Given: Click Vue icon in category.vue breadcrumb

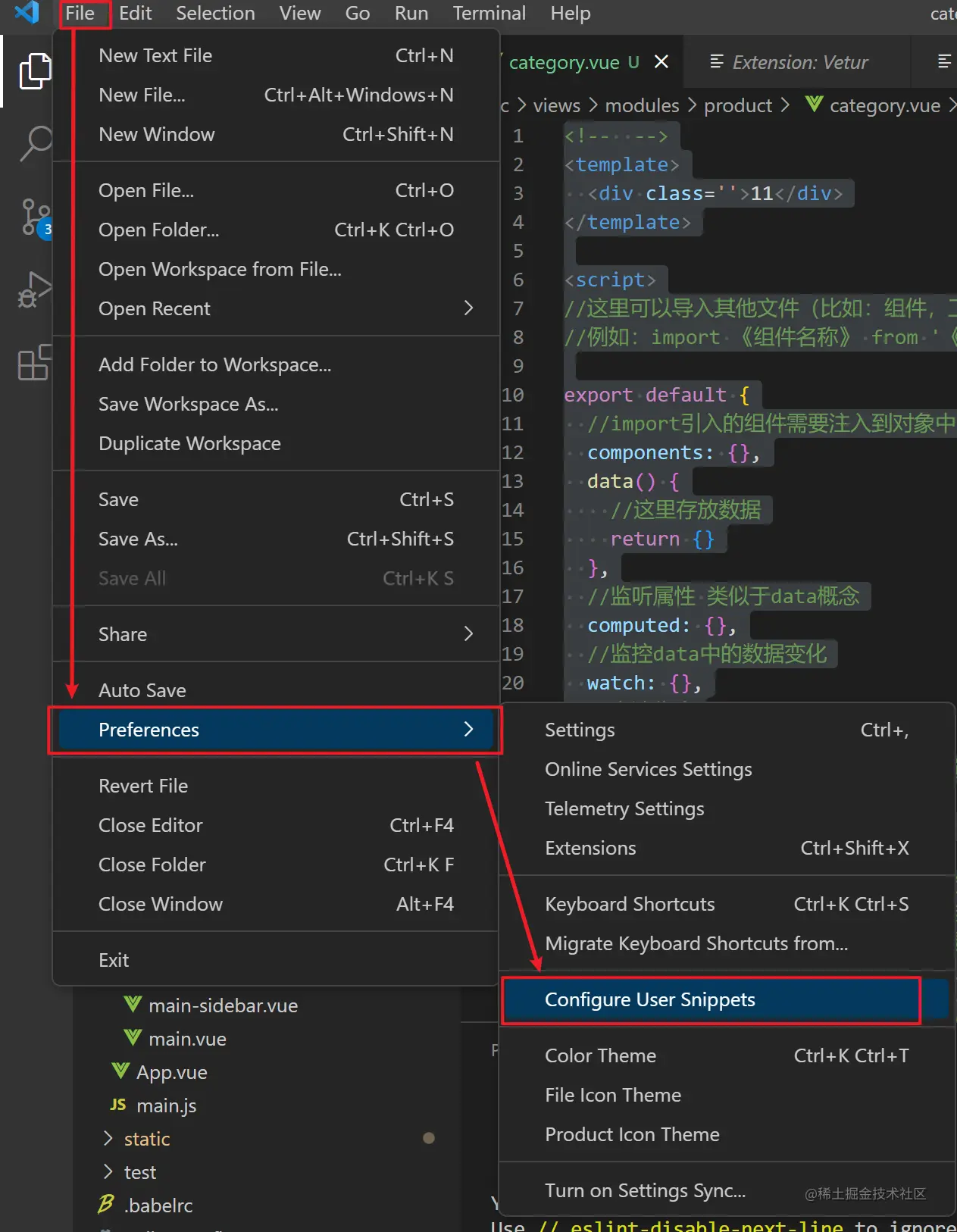Looking at the screenshot, I should [815, 105].
